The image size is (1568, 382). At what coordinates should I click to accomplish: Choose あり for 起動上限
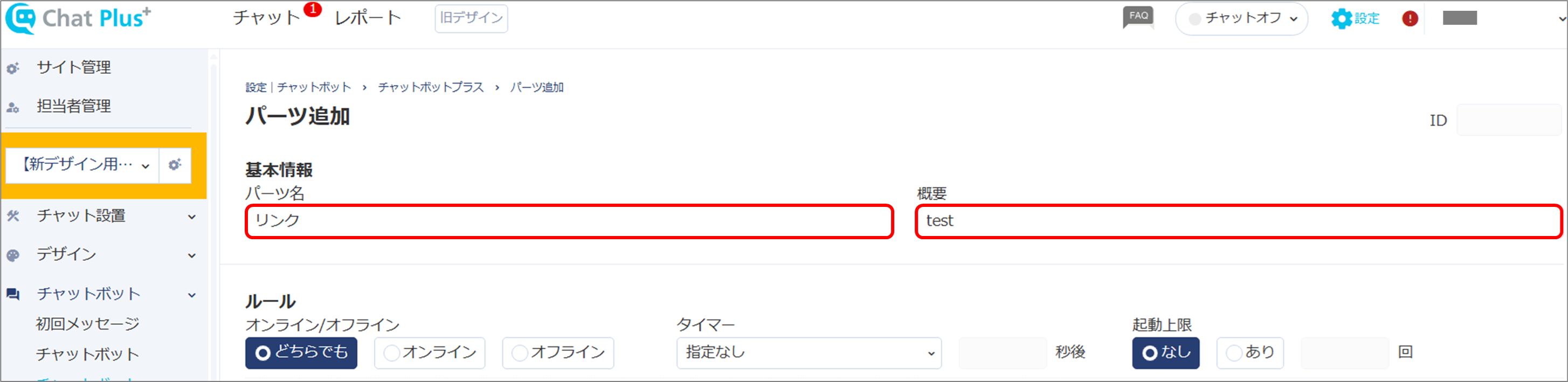(x=1251, y=353)
